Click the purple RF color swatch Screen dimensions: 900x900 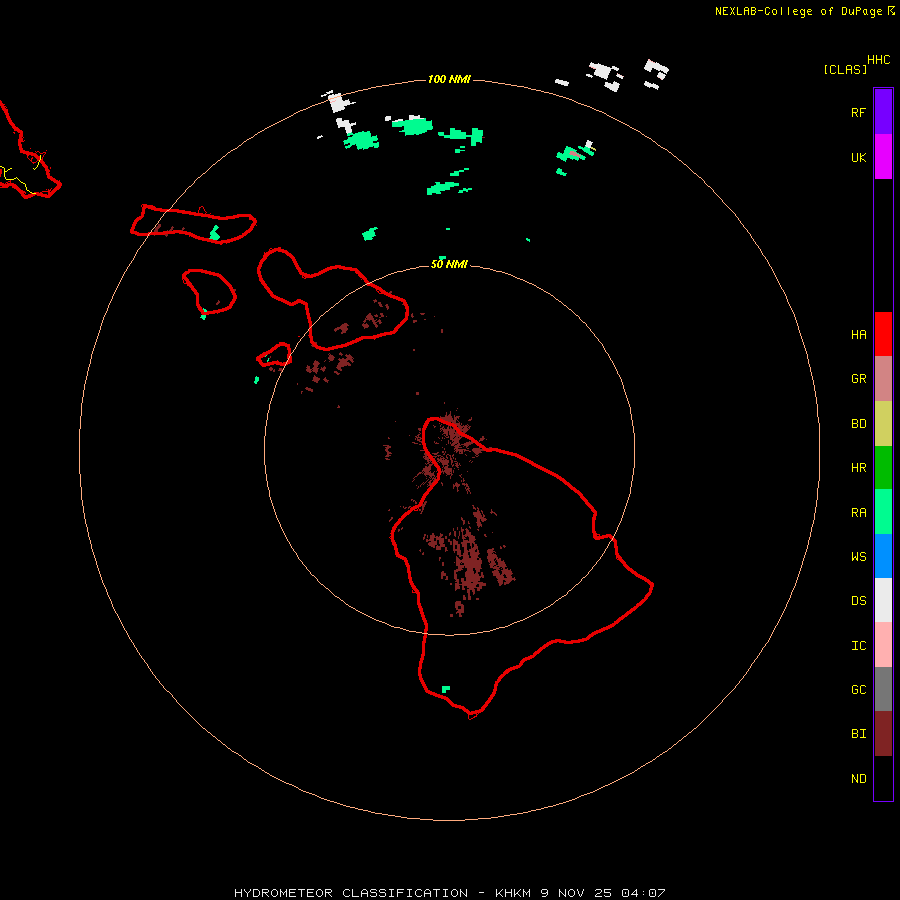[x=883, y=112]
